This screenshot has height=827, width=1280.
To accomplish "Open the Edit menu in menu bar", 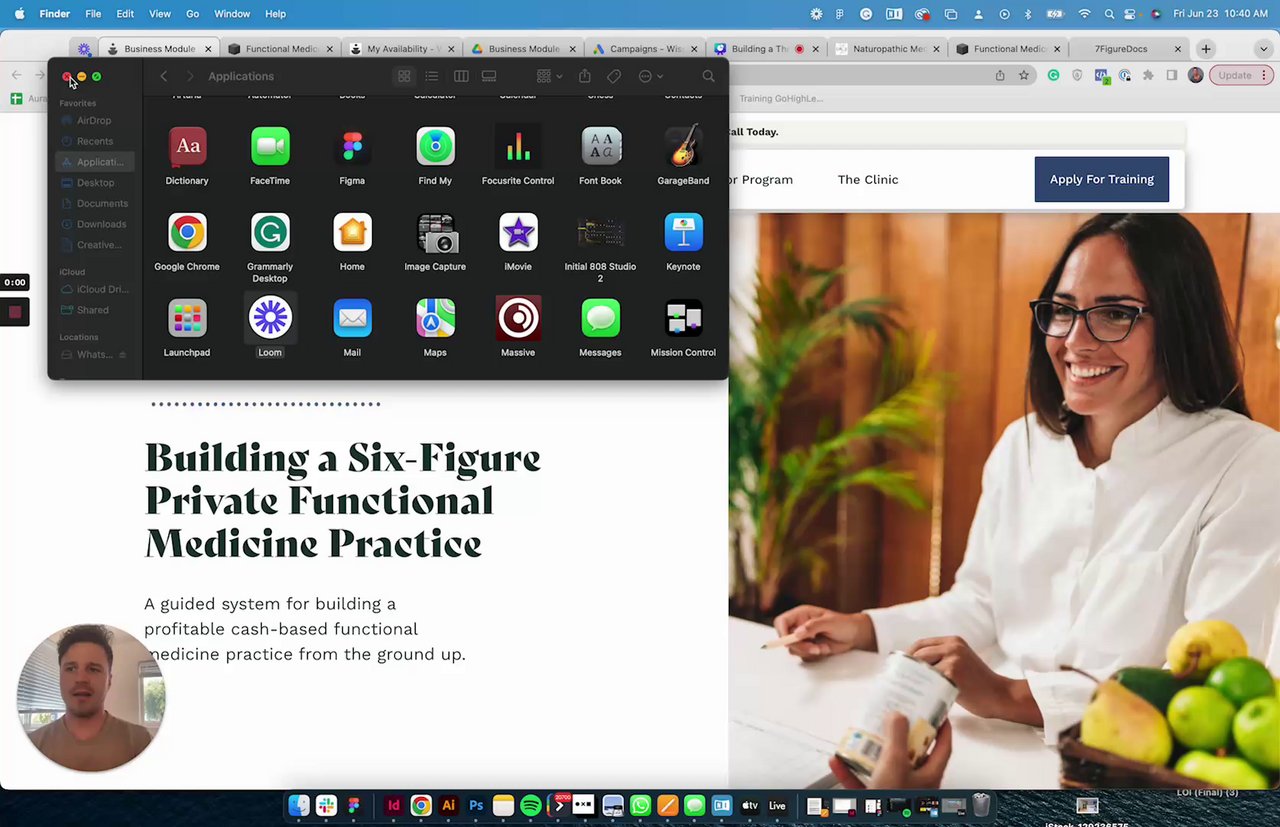I will pos(125,14).
